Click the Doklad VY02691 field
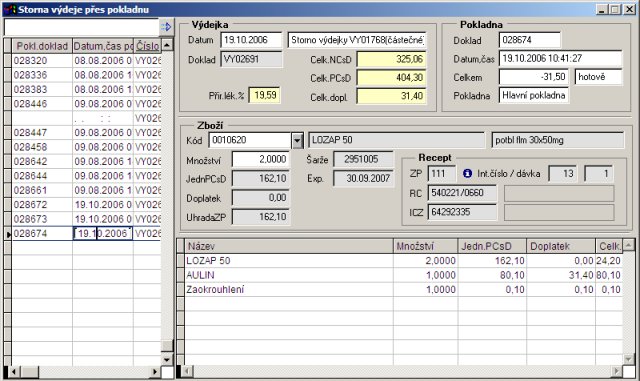Screen dimensions: 640x381 tap(251, 59)
